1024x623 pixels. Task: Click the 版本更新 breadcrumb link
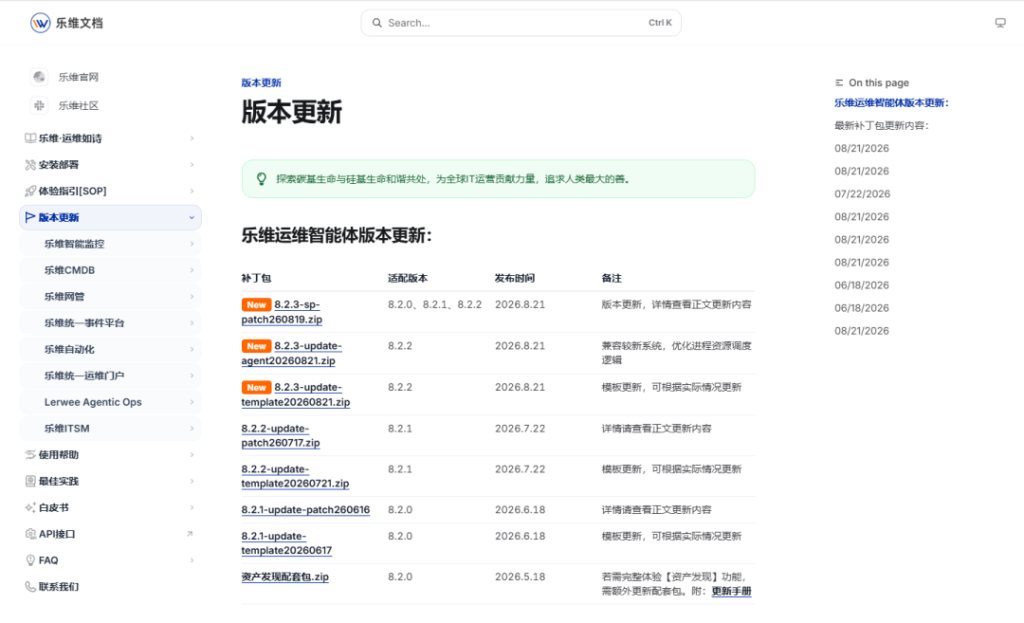click(261, 83)
